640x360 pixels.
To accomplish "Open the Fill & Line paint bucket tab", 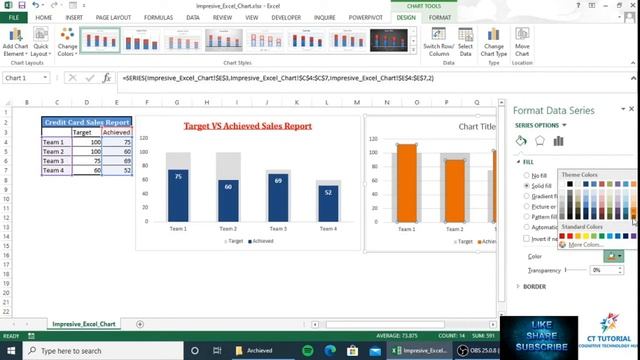I will point(521,141).
